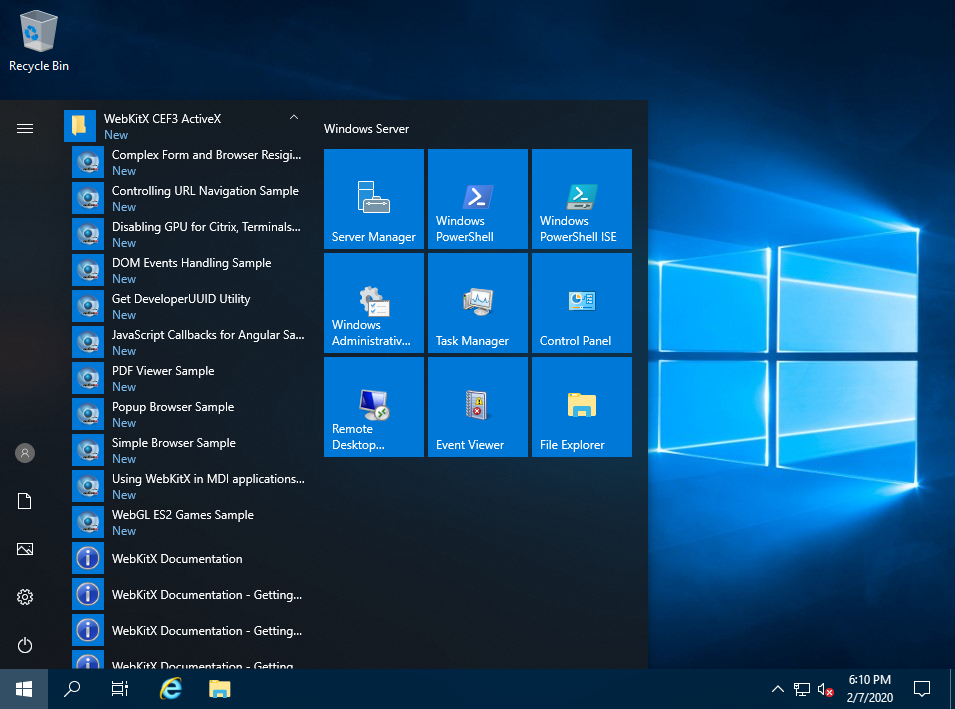Image resolution: width=955 pixels, height=709 pixels.
Task: Launch the Windows PowerShell tile
Action: (478, 199)
